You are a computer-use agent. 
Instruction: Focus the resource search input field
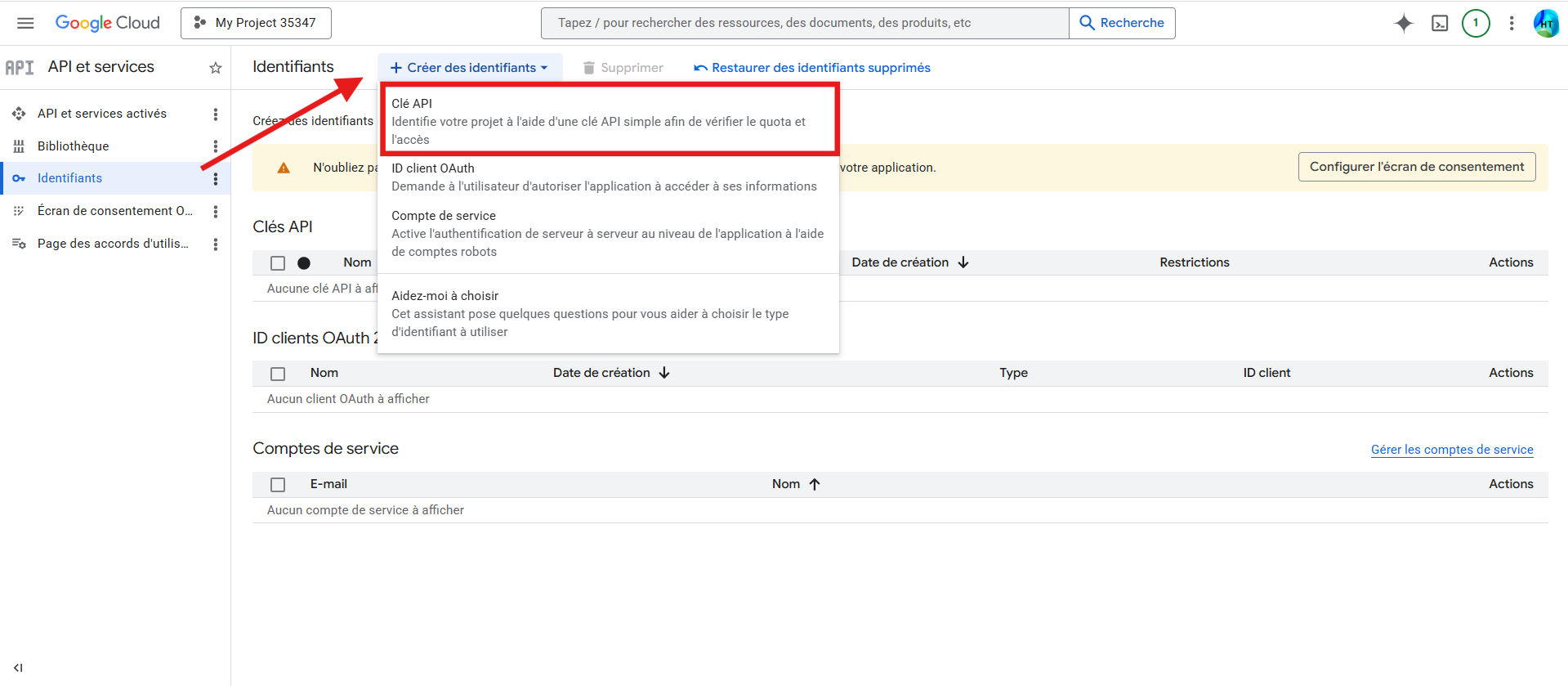coord(805,23)
